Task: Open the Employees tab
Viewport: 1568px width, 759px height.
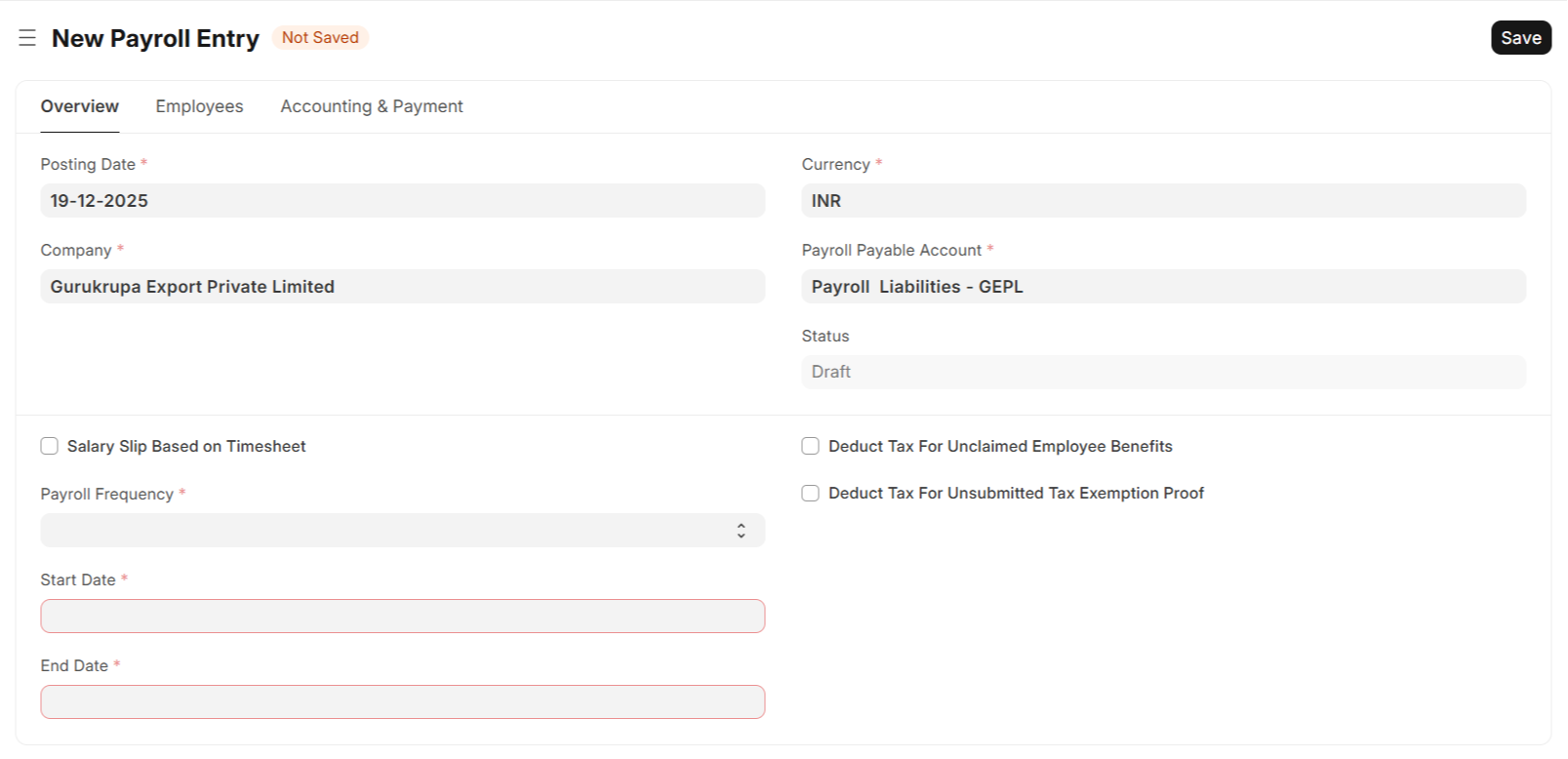Action: pos(199,106)
